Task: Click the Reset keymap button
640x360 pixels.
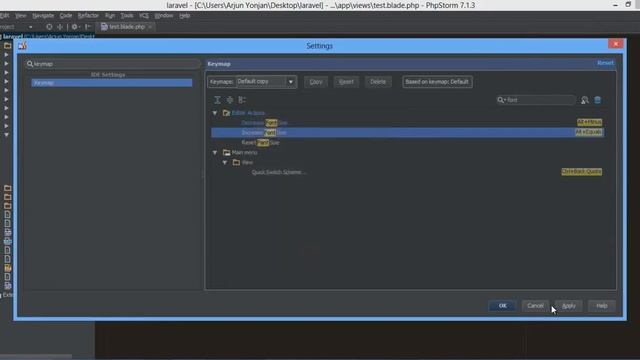Action: (346, 82)
